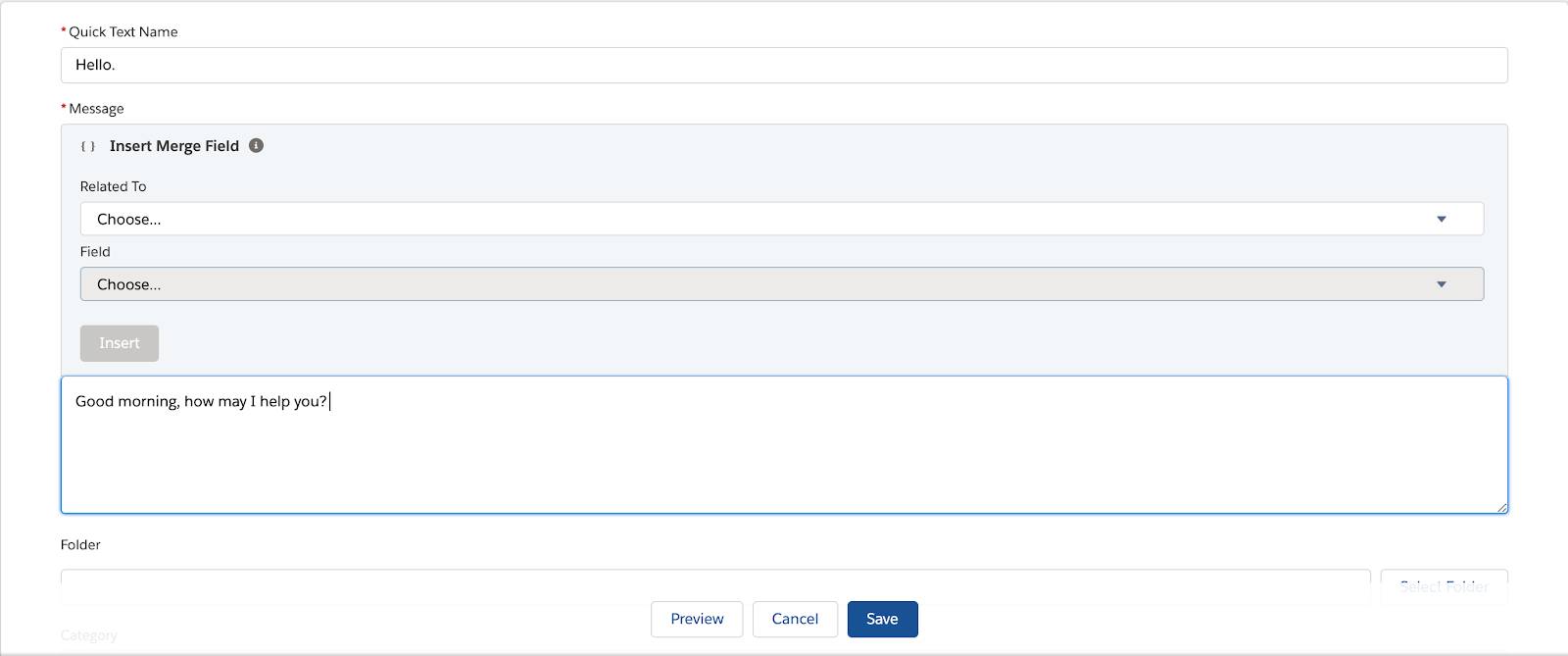Click the message box resize corner handle
This screenshot has width=1568, height=656.
click(x=1501, y=507)
